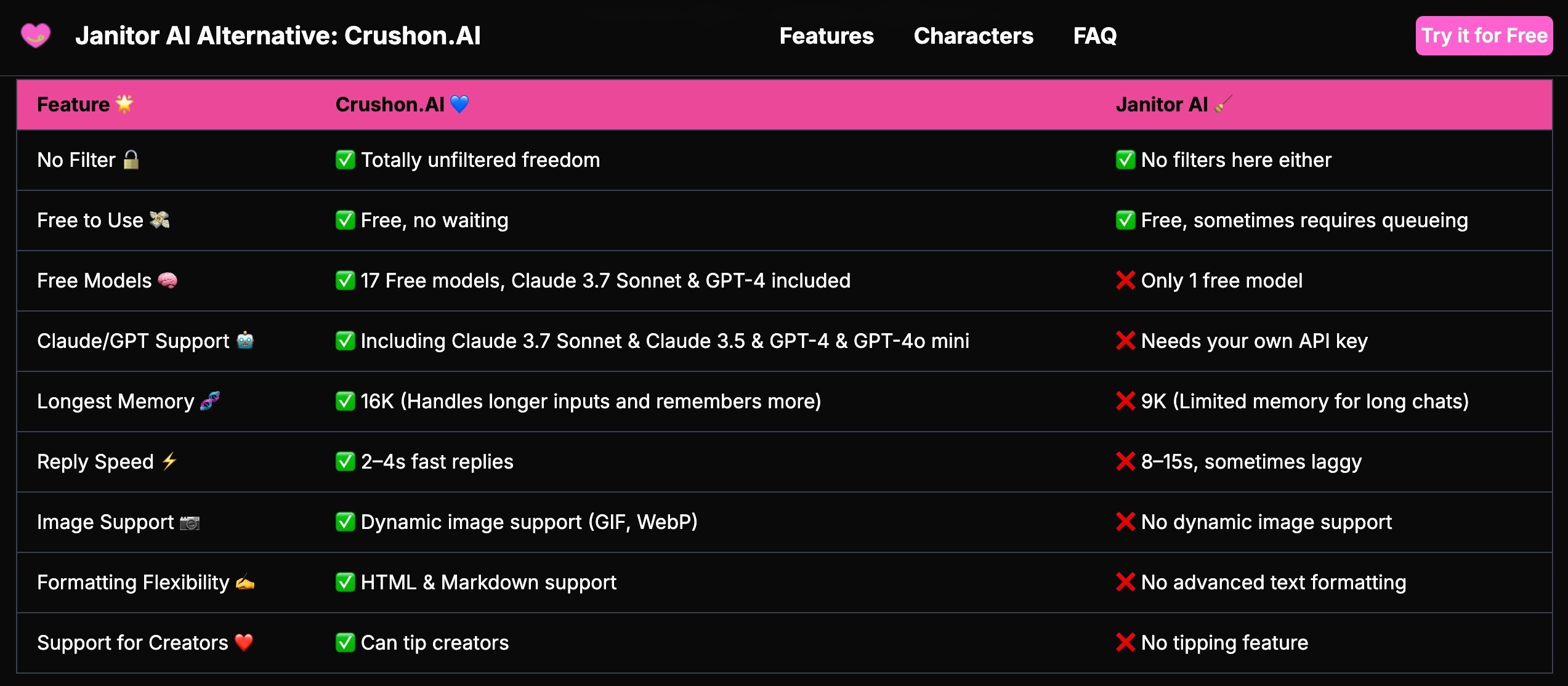1568x686 pixels.
Task: Click the red heart beside Support for Creators
Action: point(244,642)
